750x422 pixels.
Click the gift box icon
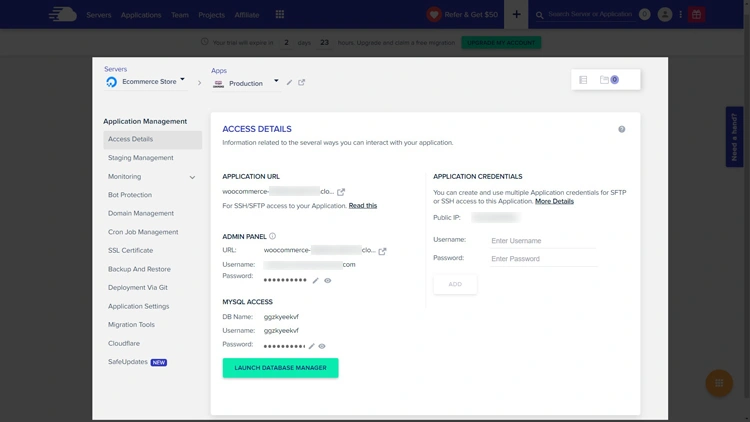pos(696,15)
